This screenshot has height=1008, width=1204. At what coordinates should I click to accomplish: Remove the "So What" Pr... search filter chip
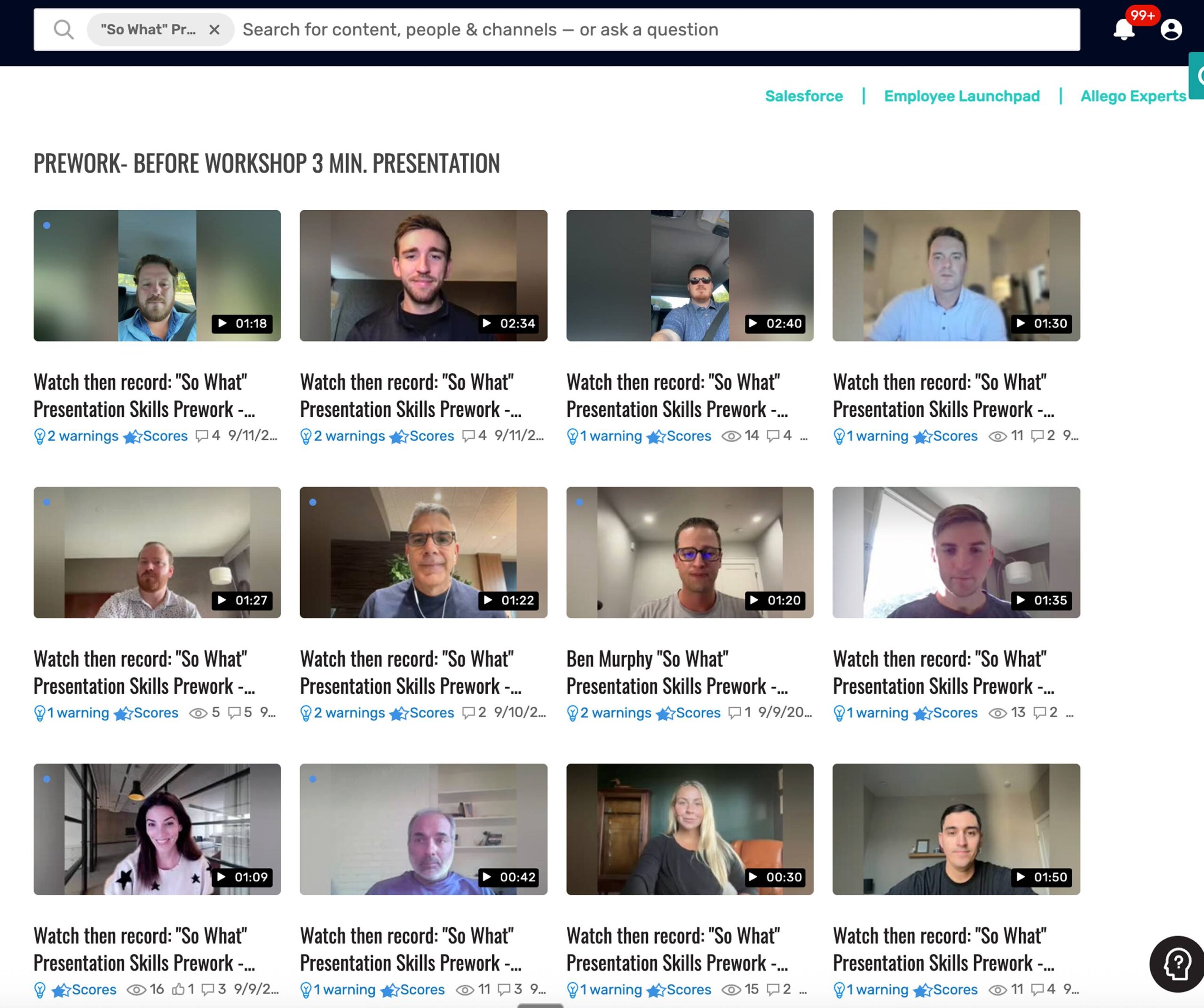point(214,29)
